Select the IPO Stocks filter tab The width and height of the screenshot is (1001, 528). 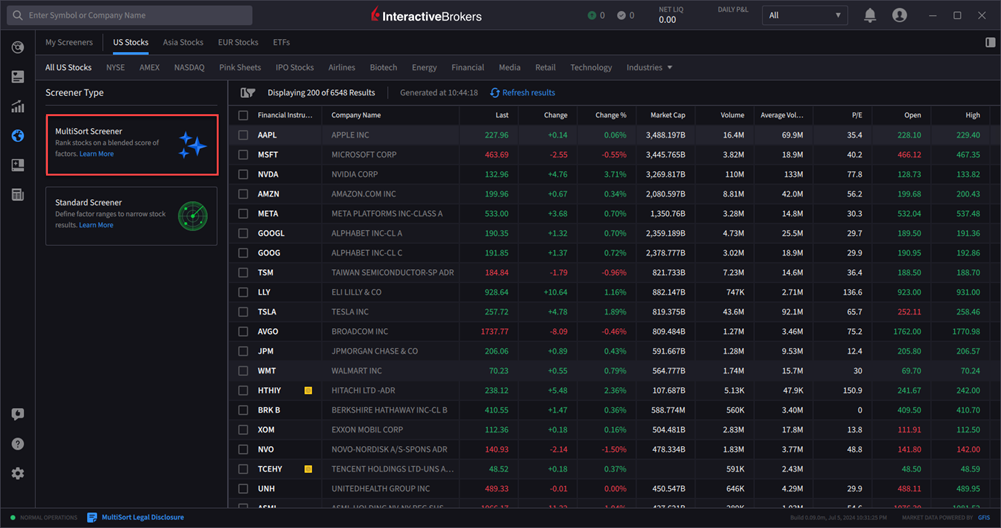pyautogui.click(x=294, y=67)
